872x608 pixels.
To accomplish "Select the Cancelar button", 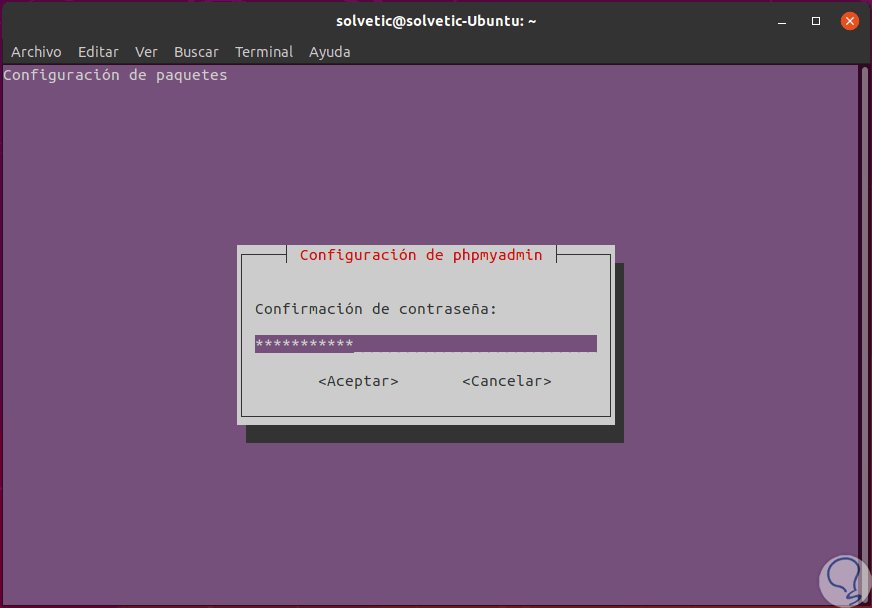I will click(x=507, y=381).
